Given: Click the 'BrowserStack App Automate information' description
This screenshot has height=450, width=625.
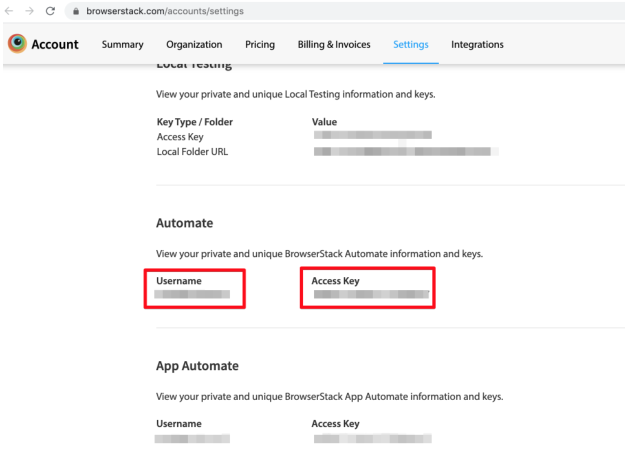Looking at the screenshot, I should tap(329, 397).
